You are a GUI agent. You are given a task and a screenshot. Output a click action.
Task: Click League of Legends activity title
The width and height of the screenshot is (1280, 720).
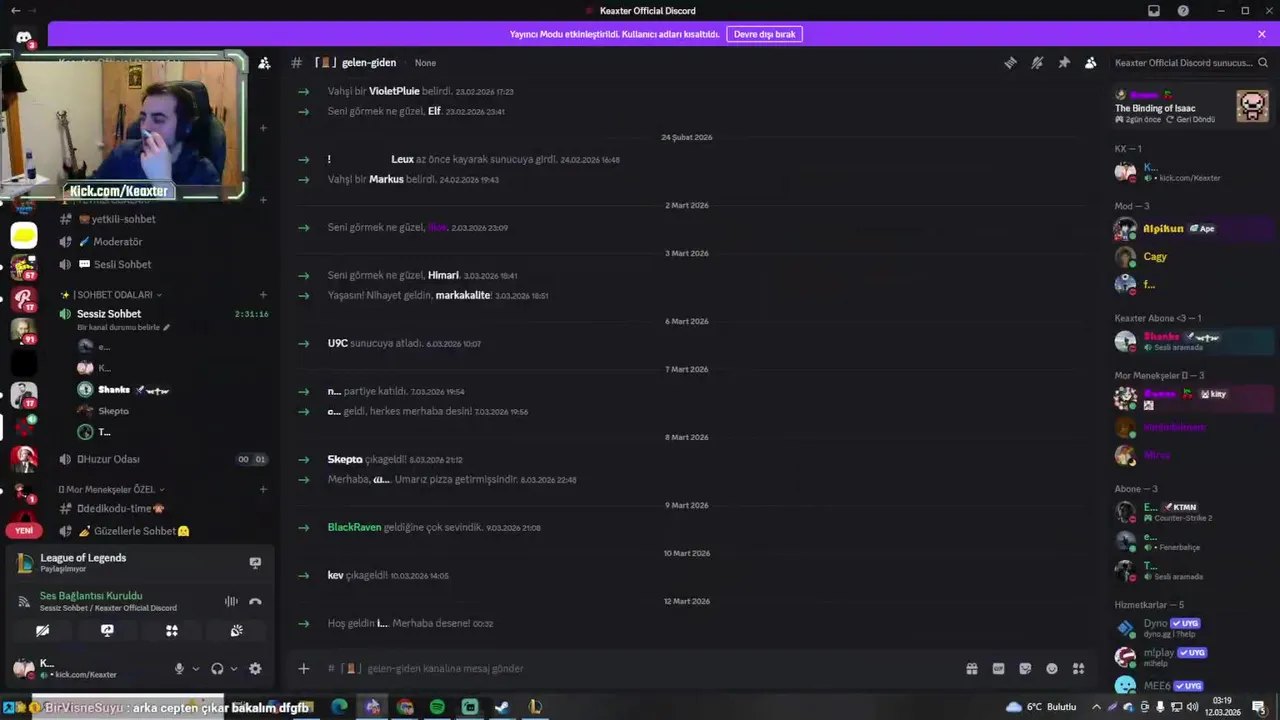(x=83, y=558)
